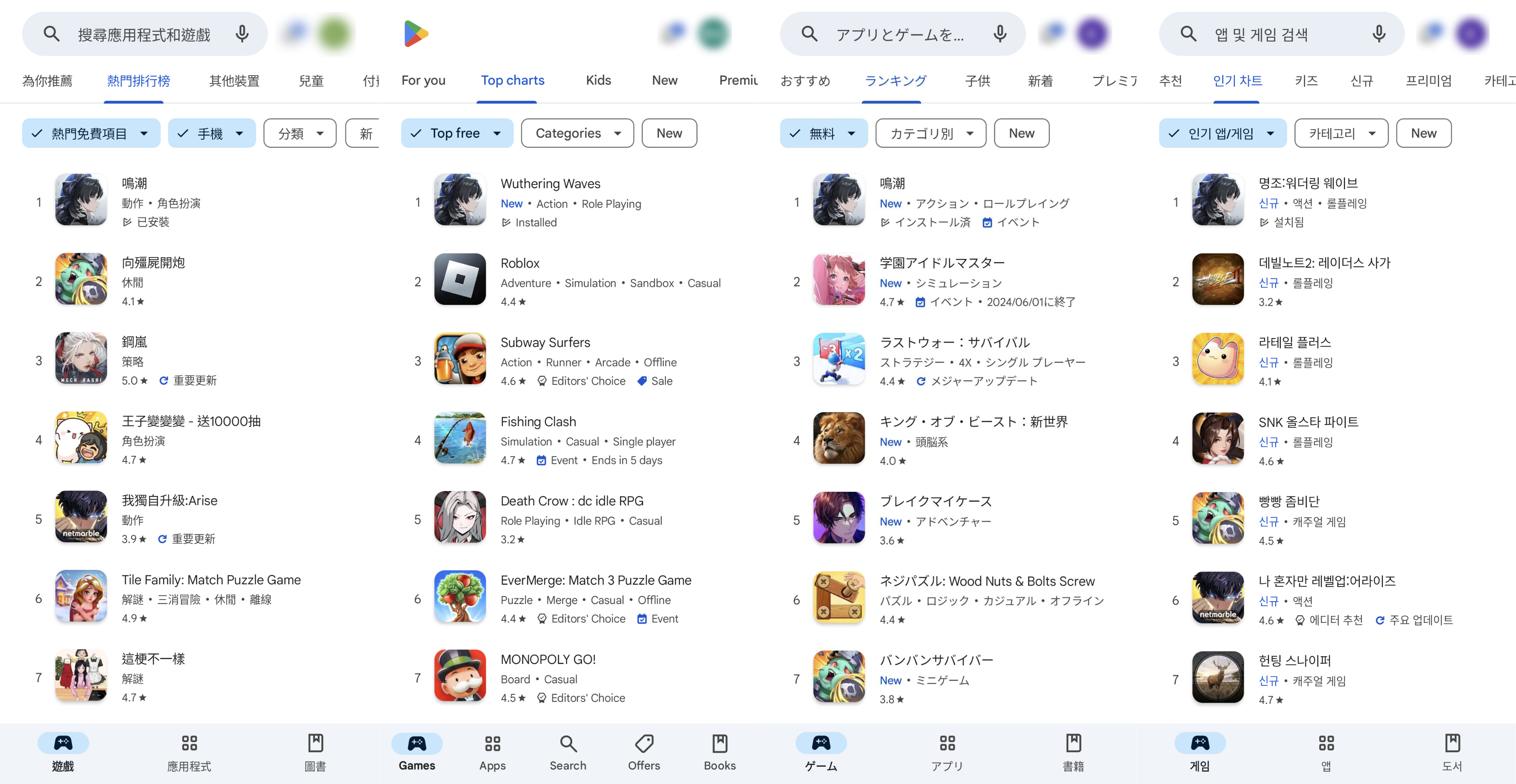
Task: Toggle the 手機 filter chip
Action: pyautogui.click(x=211, y=133)
